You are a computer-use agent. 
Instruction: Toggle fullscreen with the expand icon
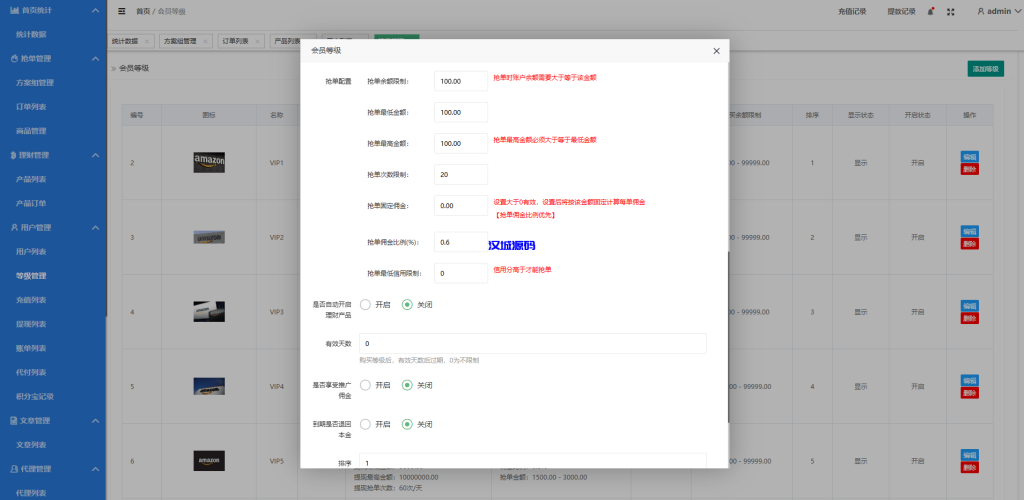coord(951,11)
